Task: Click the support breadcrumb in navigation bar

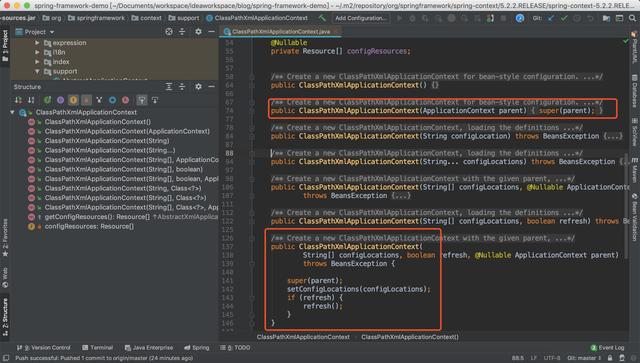Action: point(184,18)
